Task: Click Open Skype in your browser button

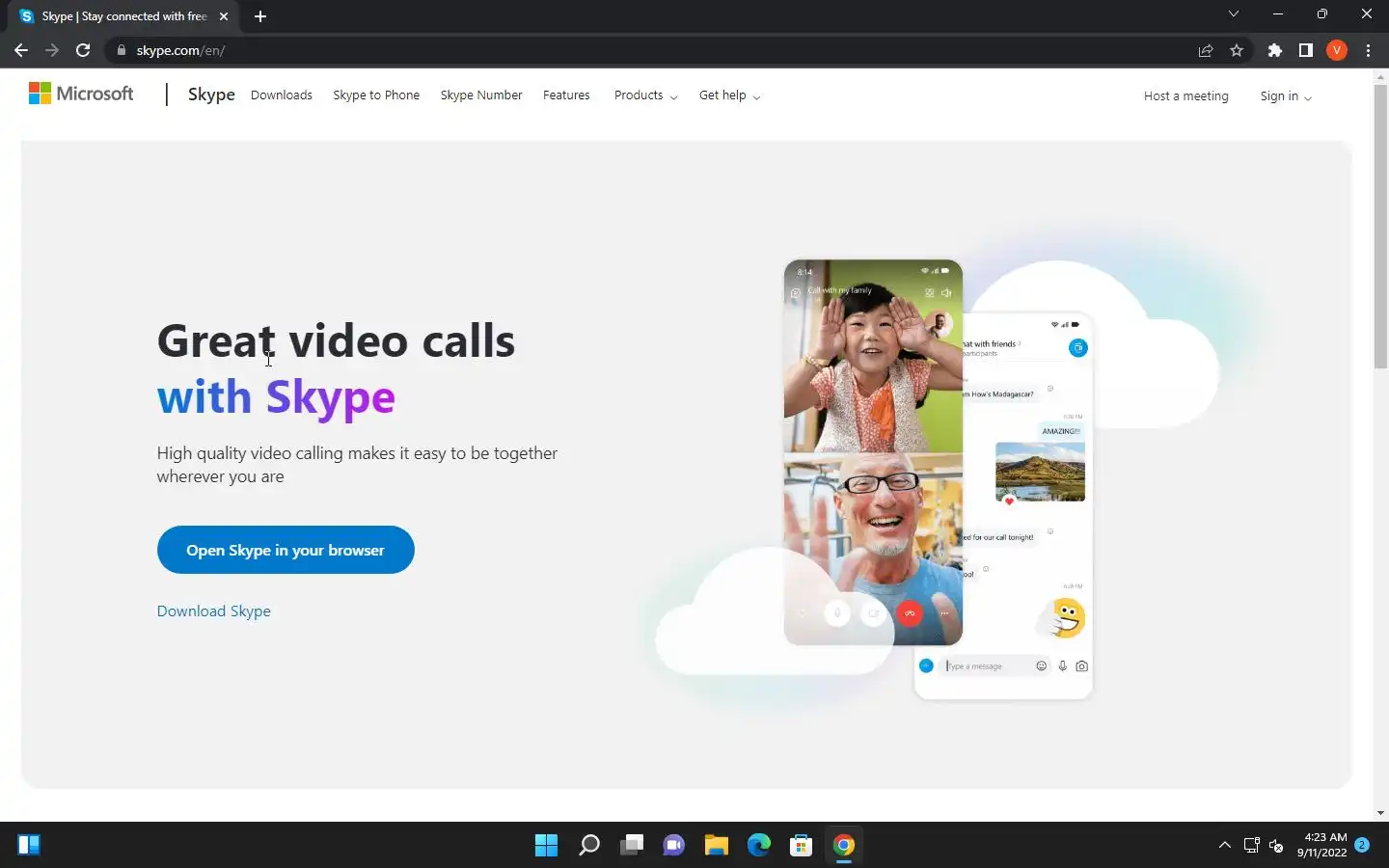Action: pyautogui.click(x=286, y=550)
